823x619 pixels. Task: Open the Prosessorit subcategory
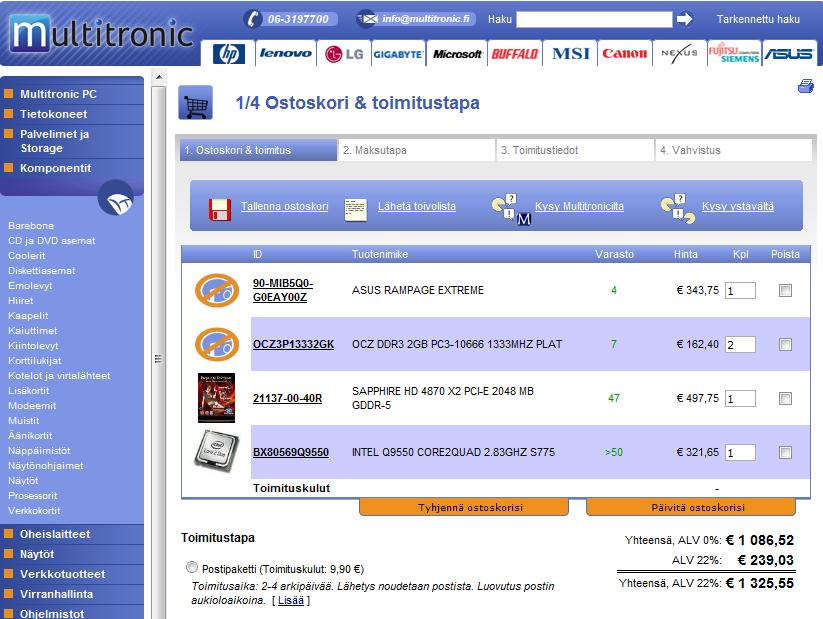tap(33, 496)
